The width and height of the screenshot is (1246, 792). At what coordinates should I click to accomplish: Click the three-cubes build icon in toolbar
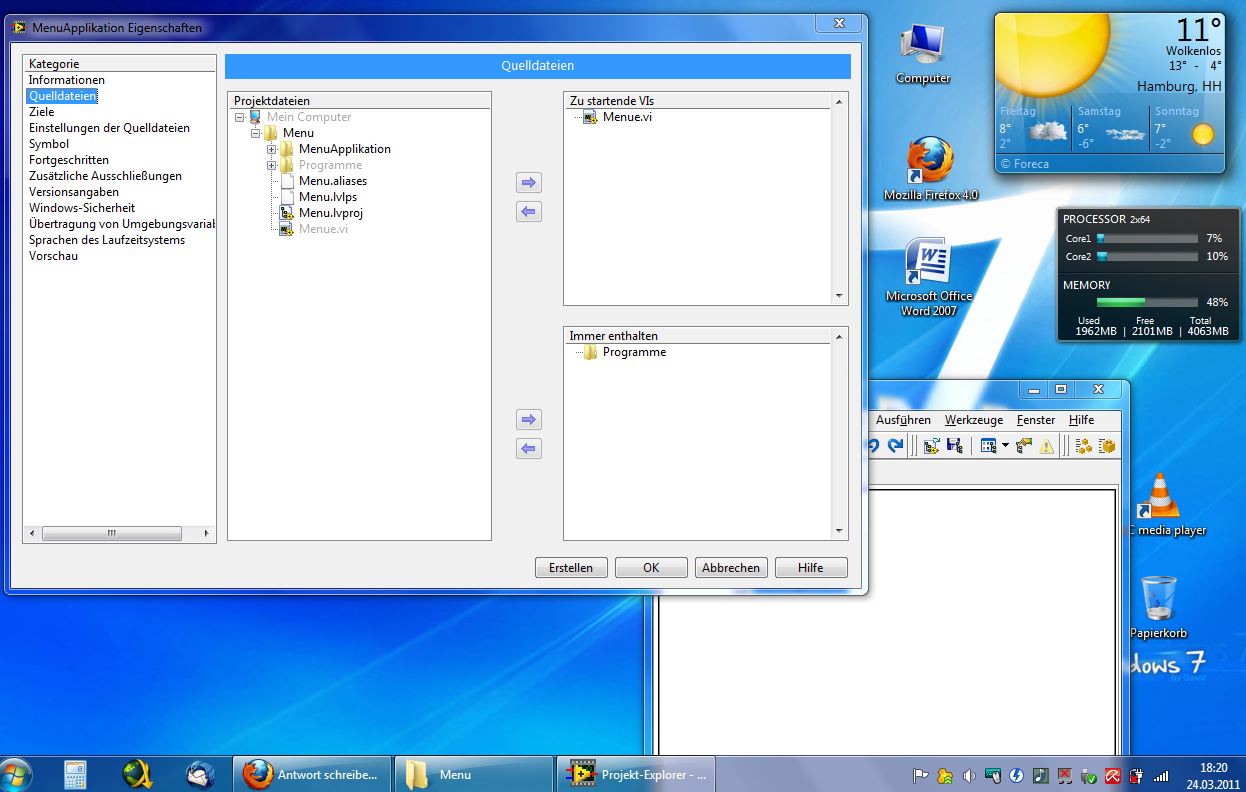tap(1083, 446)
